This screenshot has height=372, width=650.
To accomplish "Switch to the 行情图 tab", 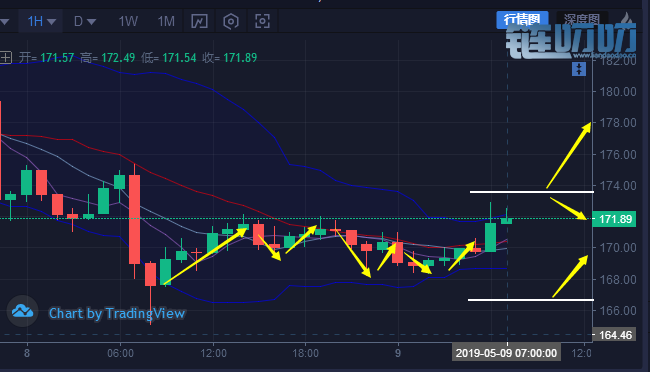I will coord(522,19).
